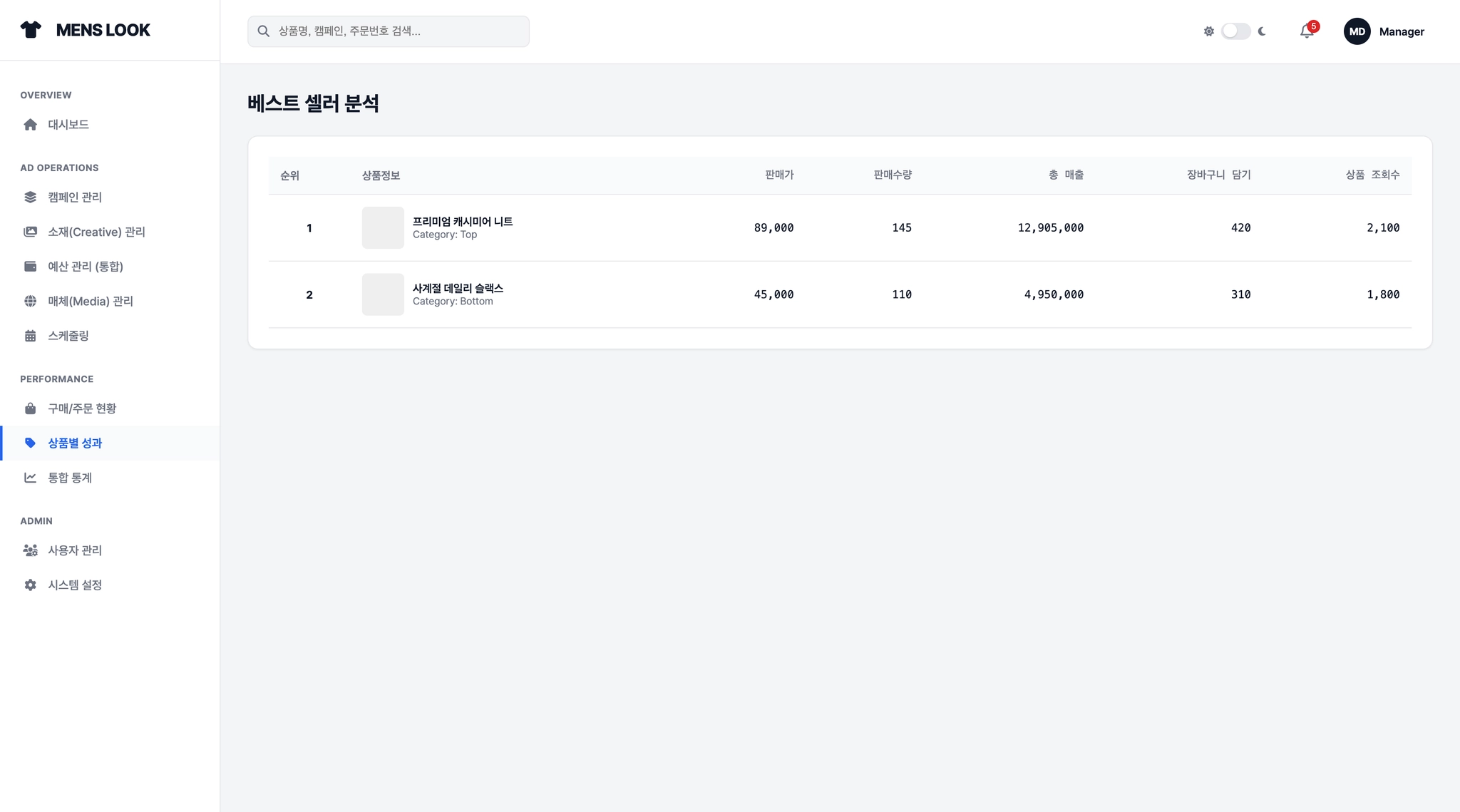Click the sun light-mode icon
Image resolution: width=1460 pixels, height=812 pixels.
click(x=1208, y=31)
